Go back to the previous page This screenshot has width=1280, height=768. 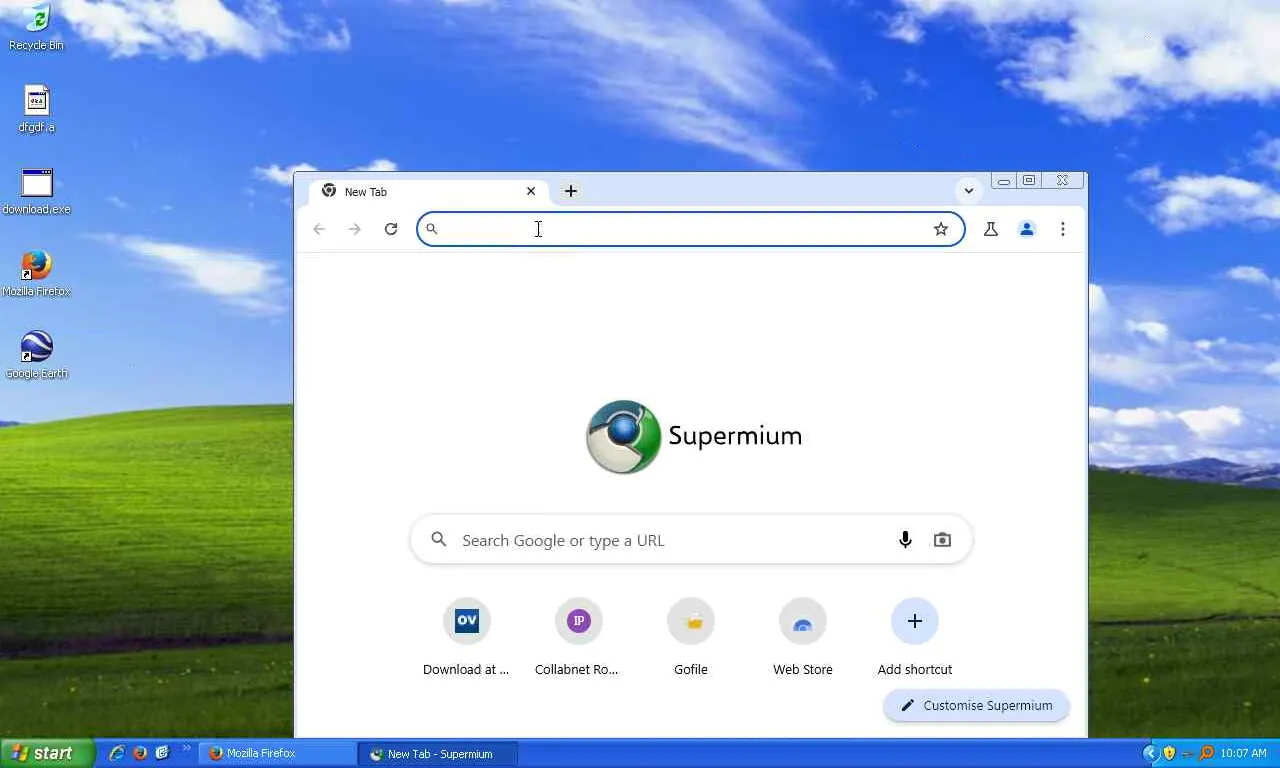click(x=319, y=229)
